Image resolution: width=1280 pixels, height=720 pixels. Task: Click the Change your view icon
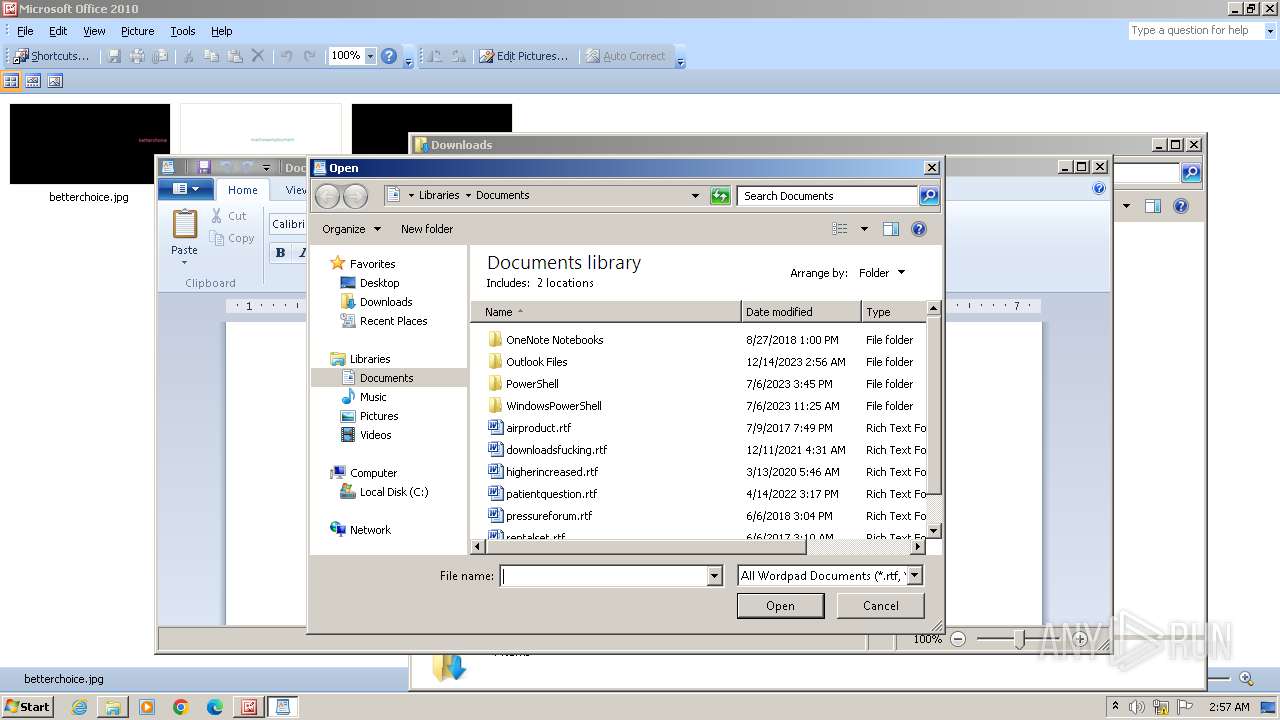click(840, 229)
